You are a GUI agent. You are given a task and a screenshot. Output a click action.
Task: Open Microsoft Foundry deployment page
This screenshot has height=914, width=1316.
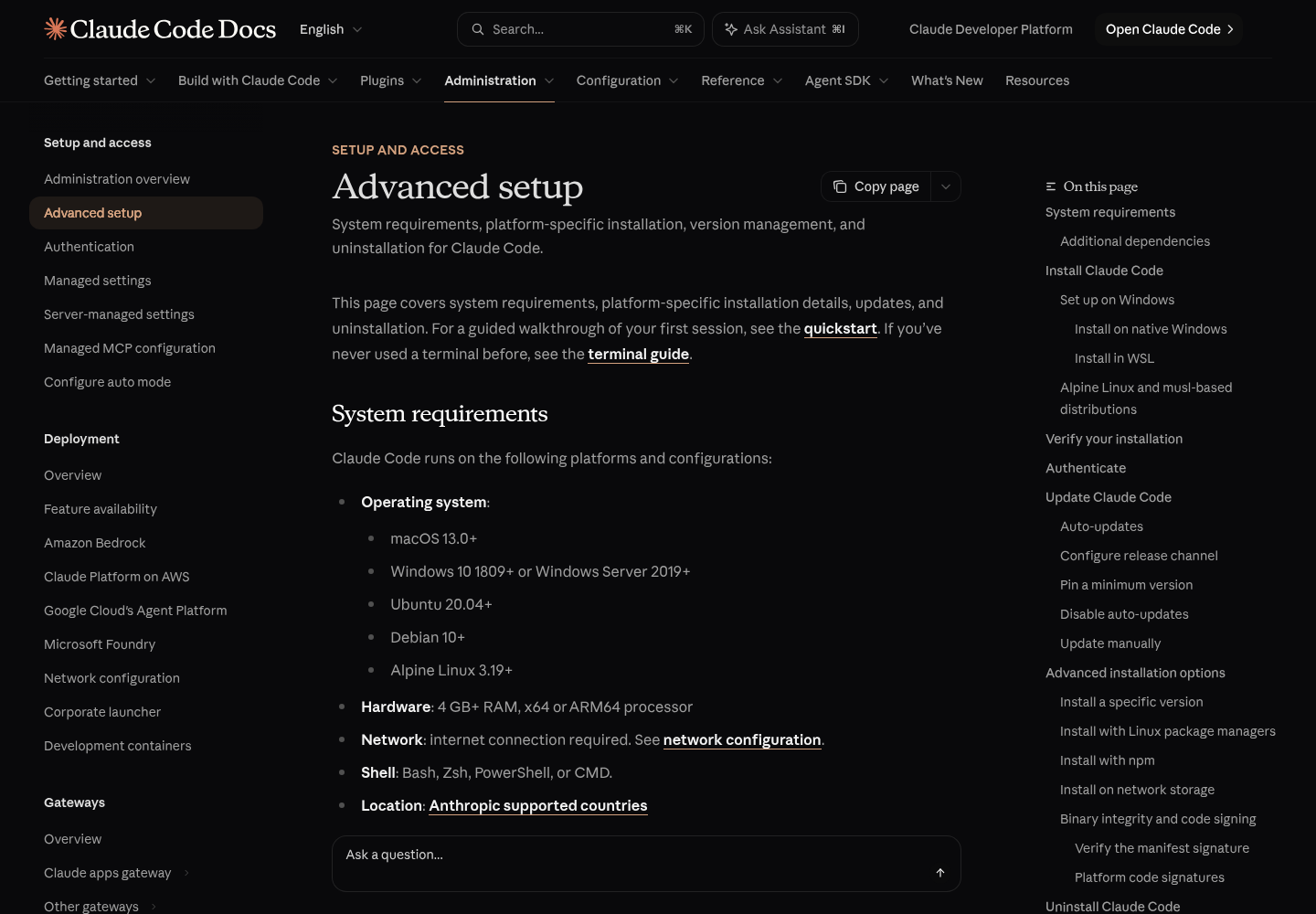click(x=146, y=644)
